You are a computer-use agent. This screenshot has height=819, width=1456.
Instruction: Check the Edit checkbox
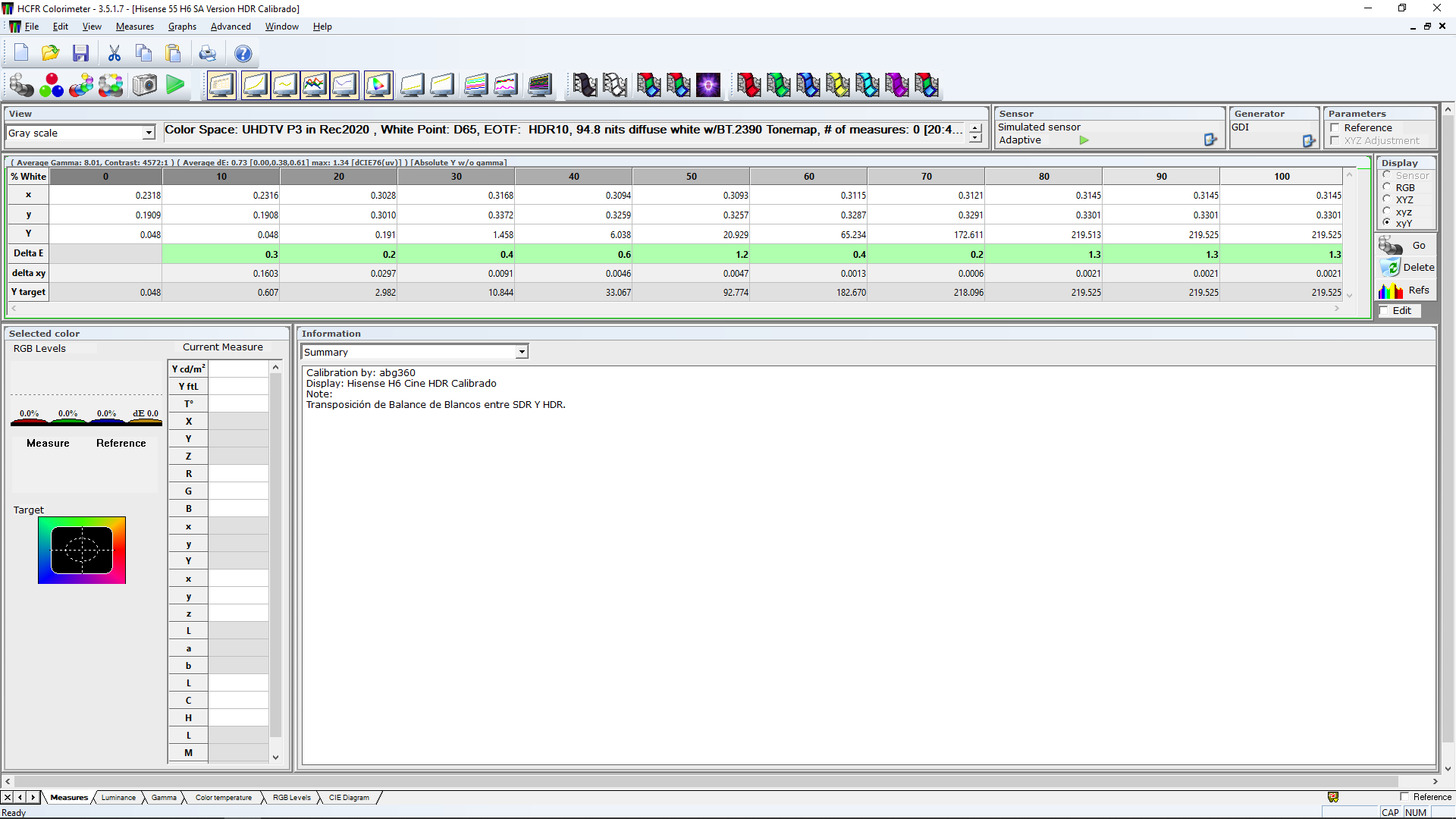pyautogui.click(x=1384, y=310)
